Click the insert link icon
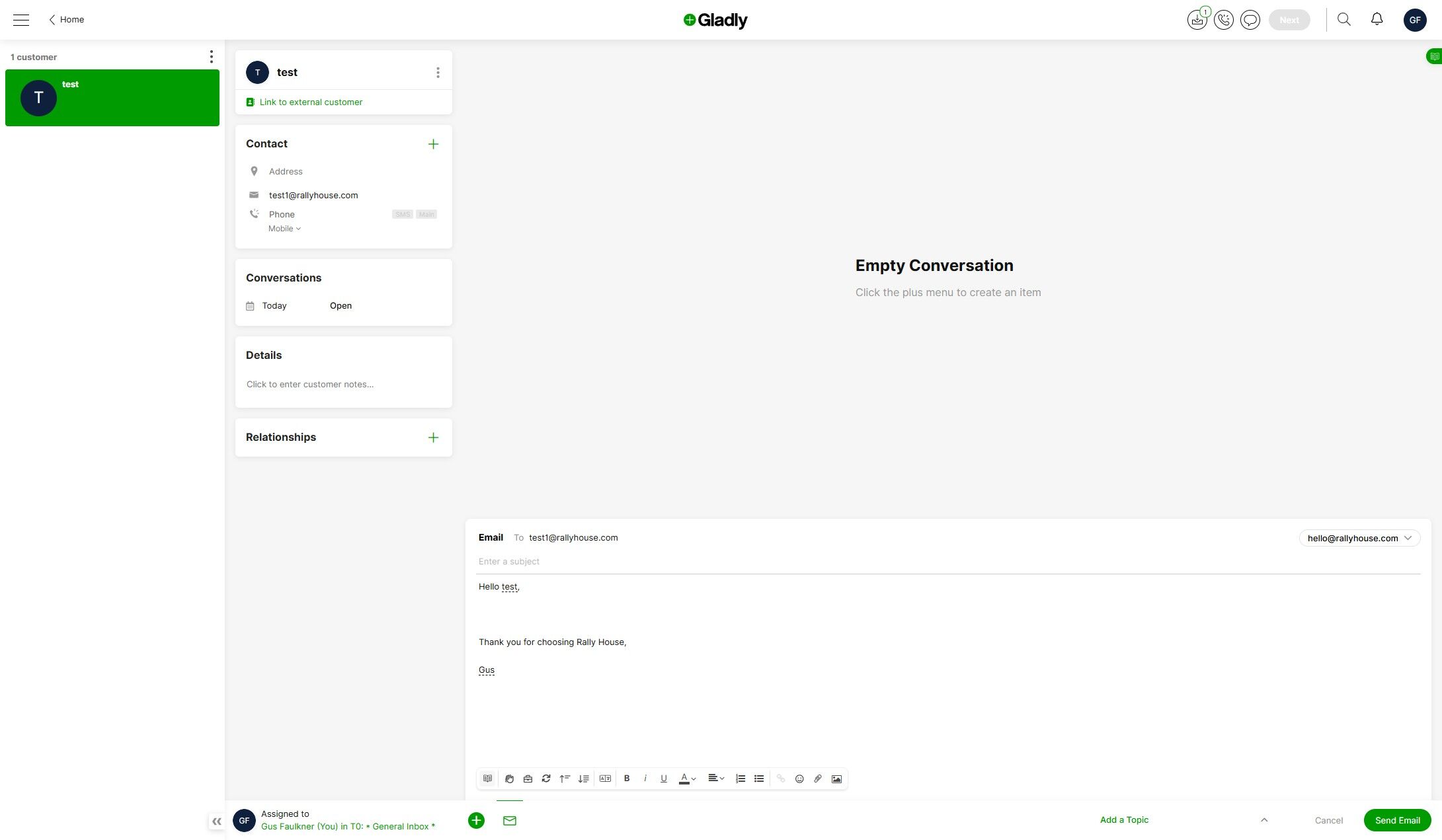The width and height of the screenshot is (1442, 840). pos(781,779)
